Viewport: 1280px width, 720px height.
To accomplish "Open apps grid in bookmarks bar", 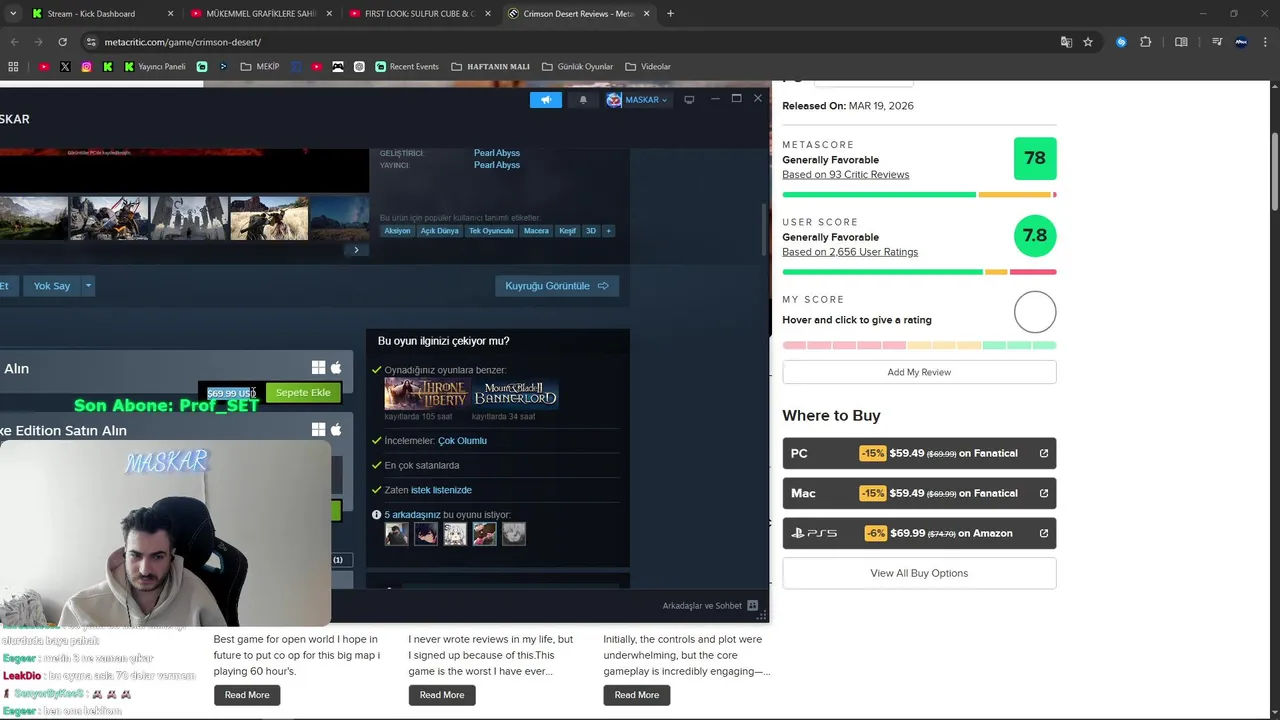I will pyautogui.click(x=13, y=67).
